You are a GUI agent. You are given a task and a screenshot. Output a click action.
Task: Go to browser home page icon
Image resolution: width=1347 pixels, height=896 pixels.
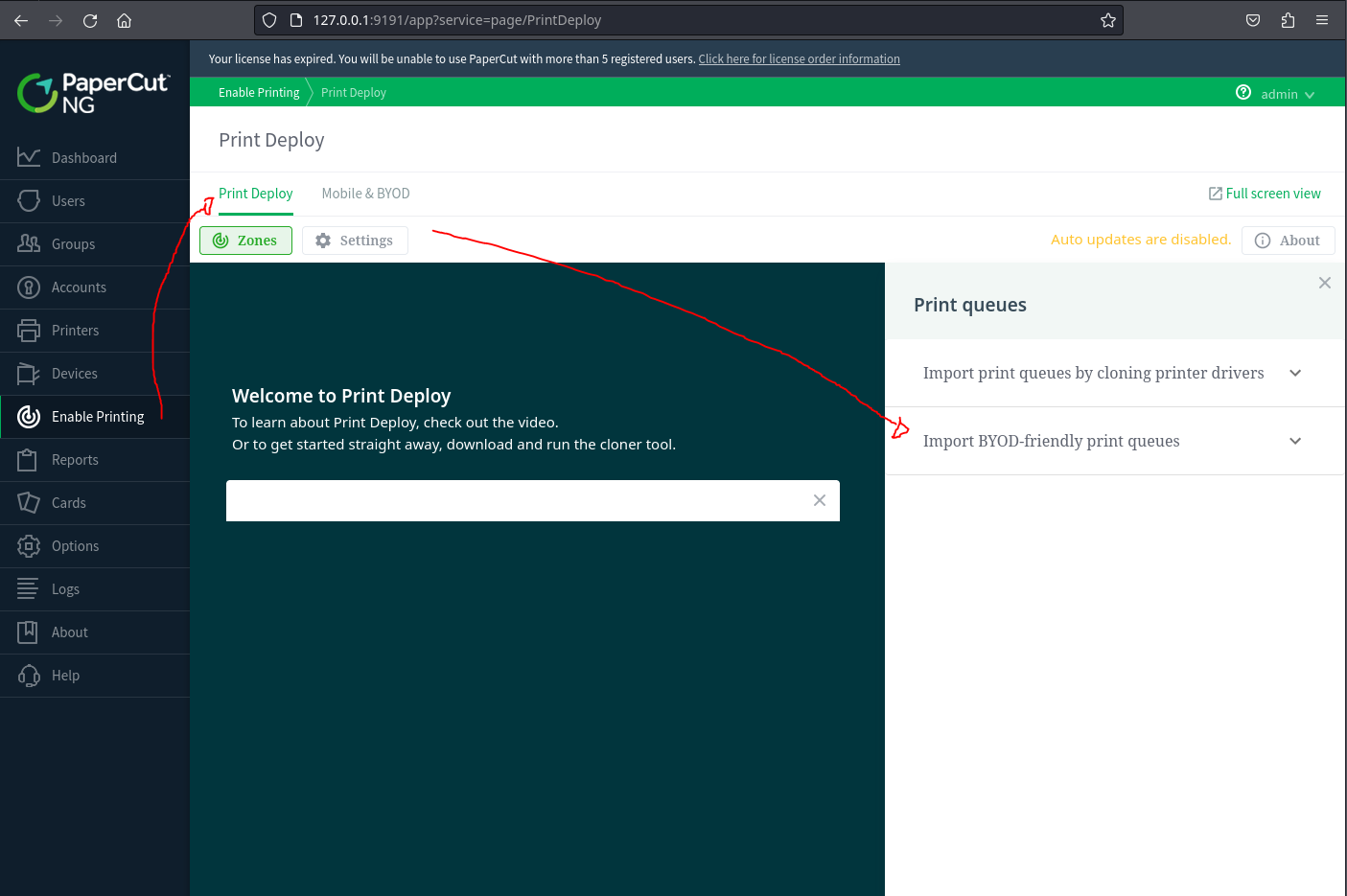(x=124, y=20)
